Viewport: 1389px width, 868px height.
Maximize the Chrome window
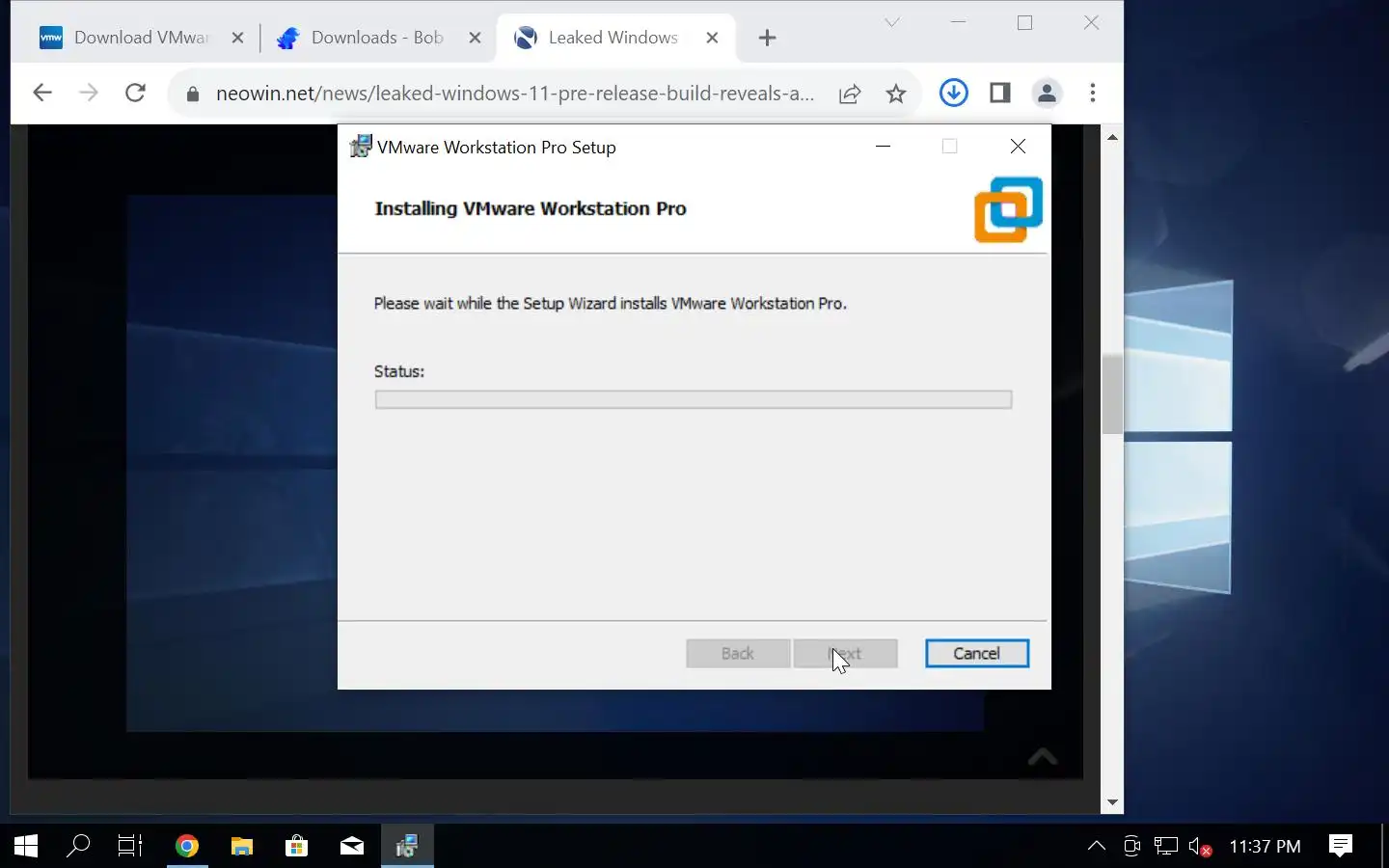pos(1024,22)
